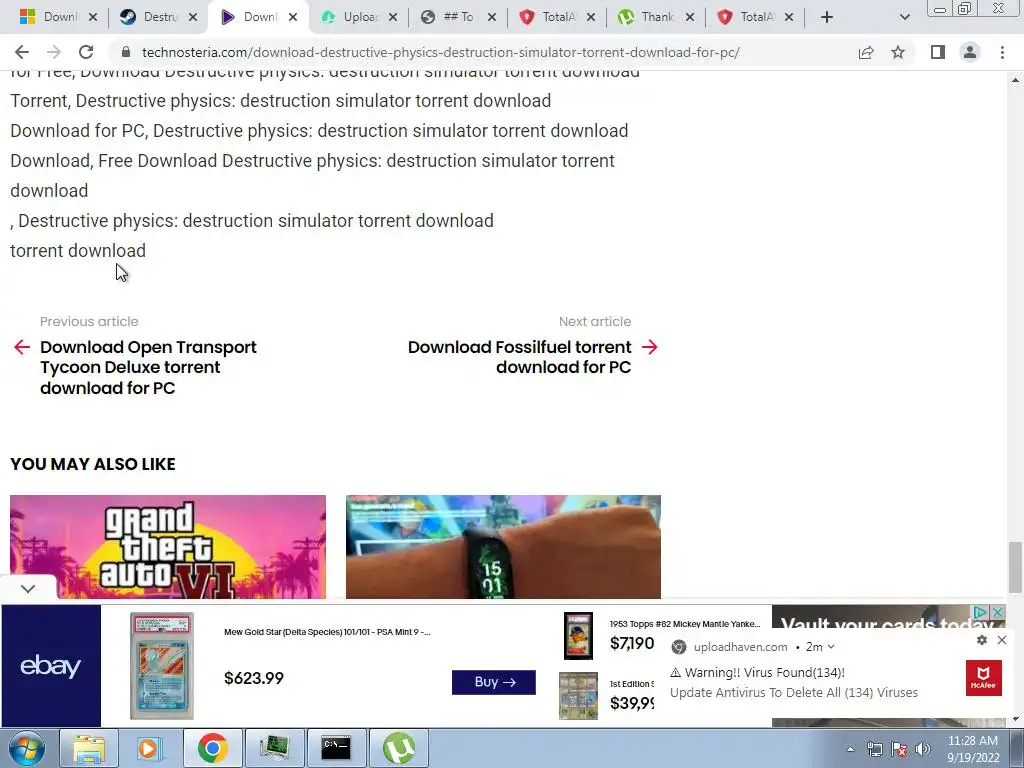Open the fitness band article thumbnail
The width and height of the screenshot is (1024, 768).
504,547
